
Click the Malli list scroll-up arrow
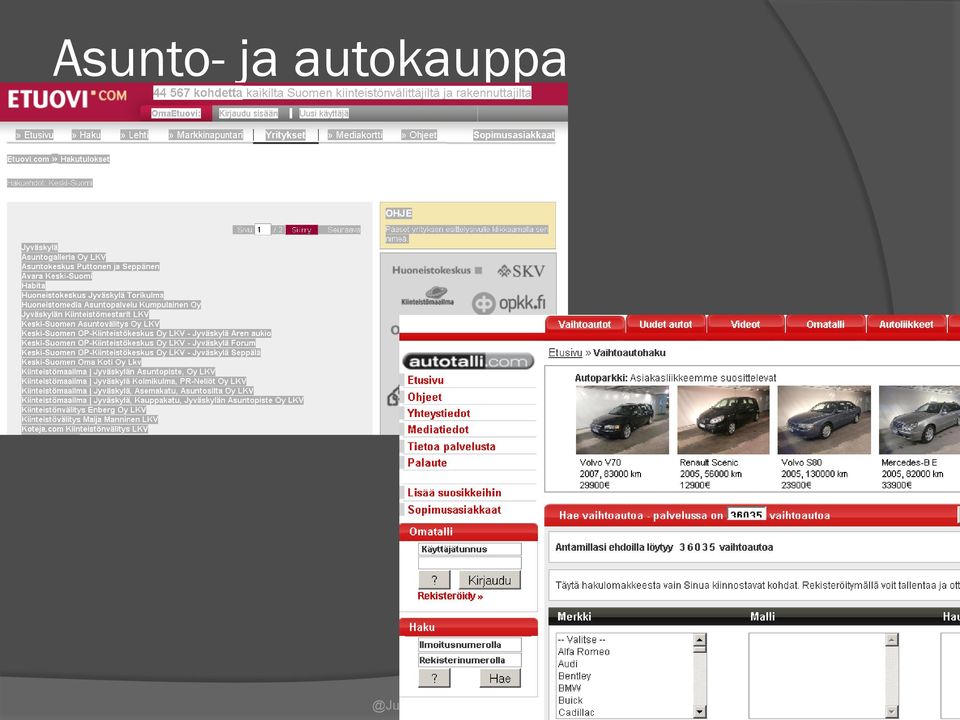[891, 640]
